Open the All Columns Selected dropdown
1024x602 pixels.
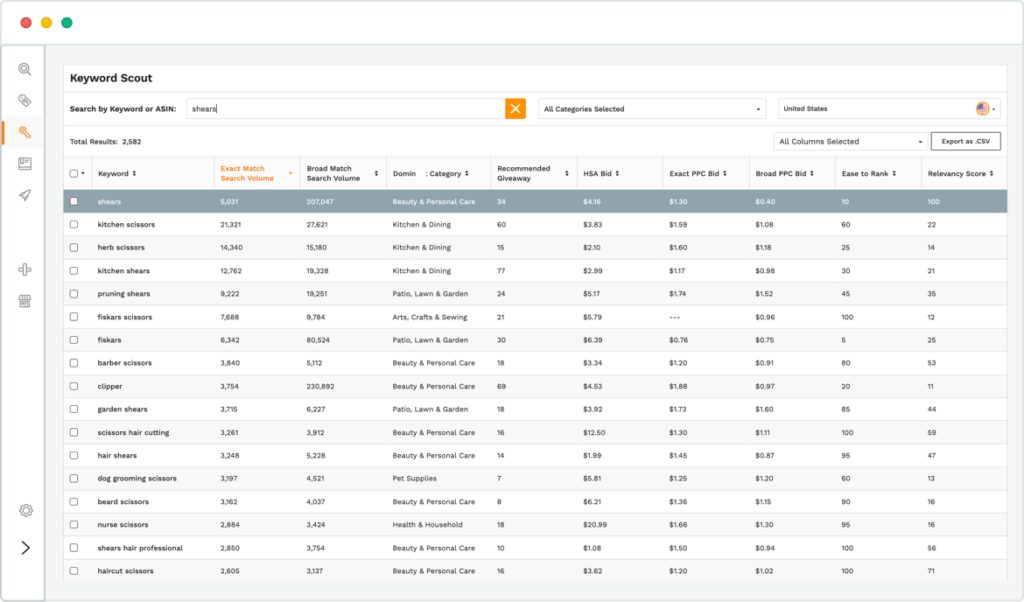[850, 142]
